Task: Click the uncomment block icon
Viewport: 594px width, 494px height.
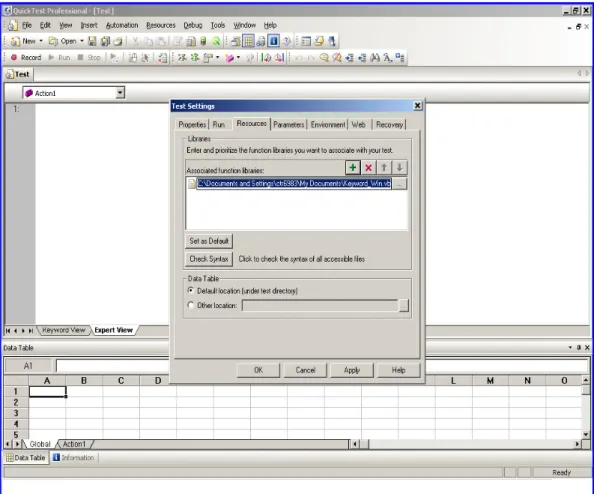Action: pos(336,58)
